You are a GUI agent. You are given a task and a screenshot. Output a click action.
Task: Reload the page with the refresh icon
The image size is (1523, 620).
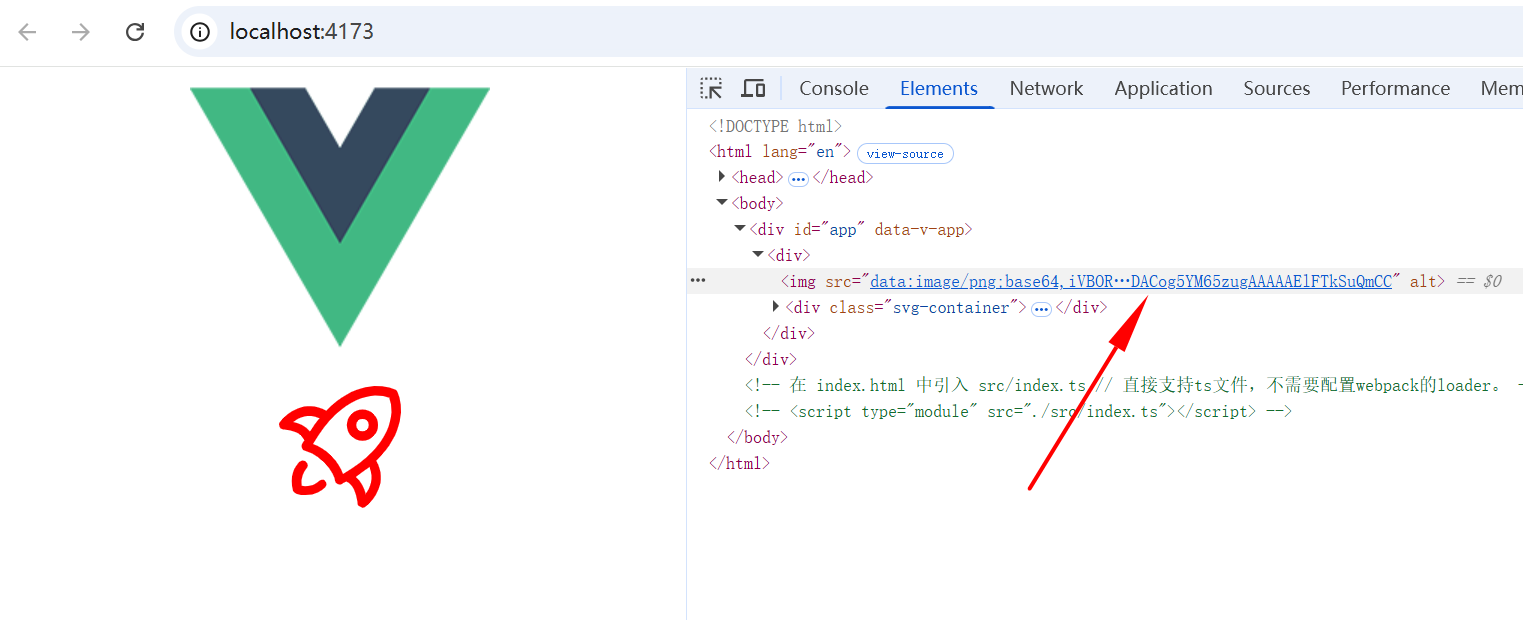pos(135,32)
